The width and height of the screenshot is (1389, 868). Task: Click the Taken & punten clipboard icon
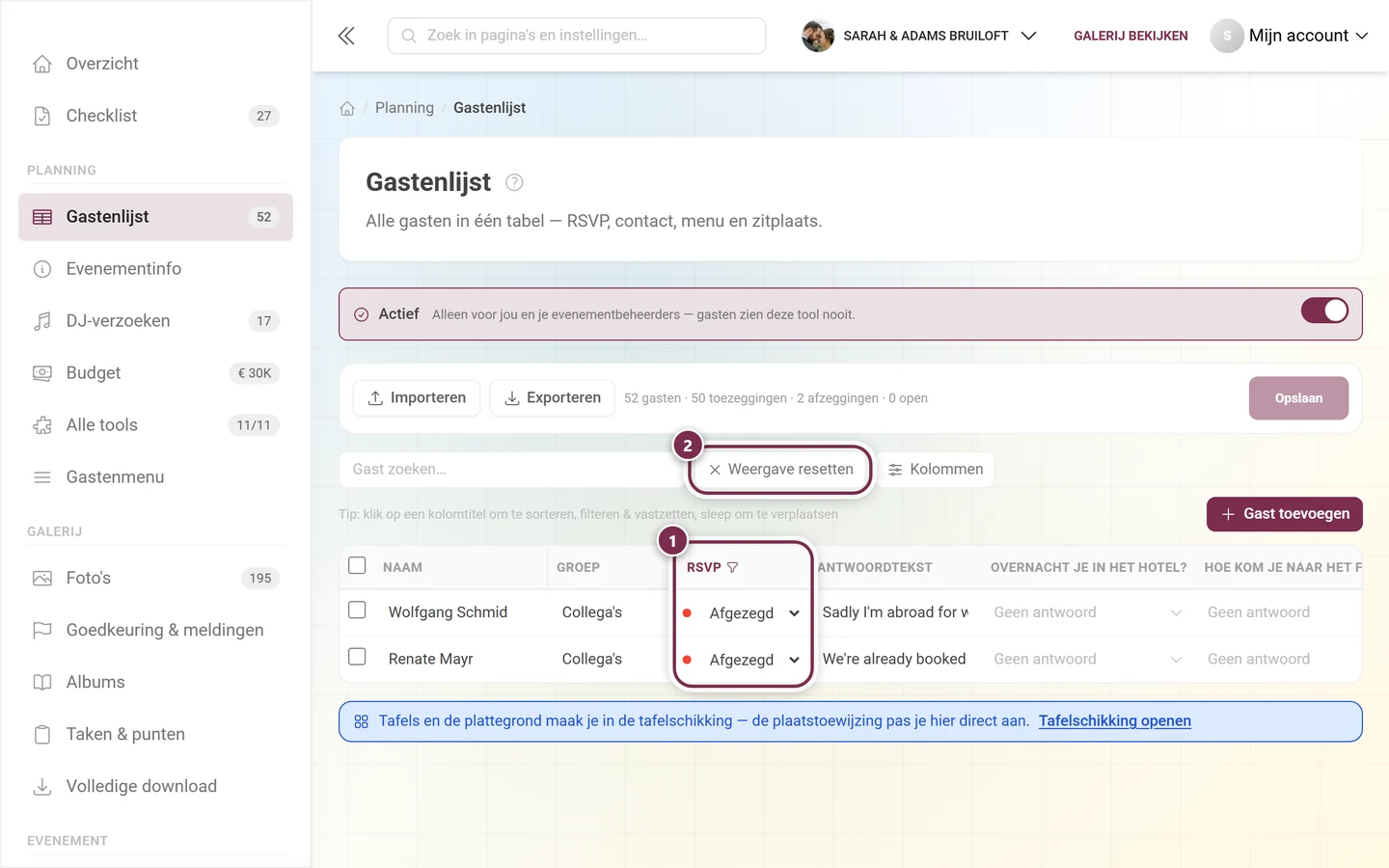click(42, 735)
